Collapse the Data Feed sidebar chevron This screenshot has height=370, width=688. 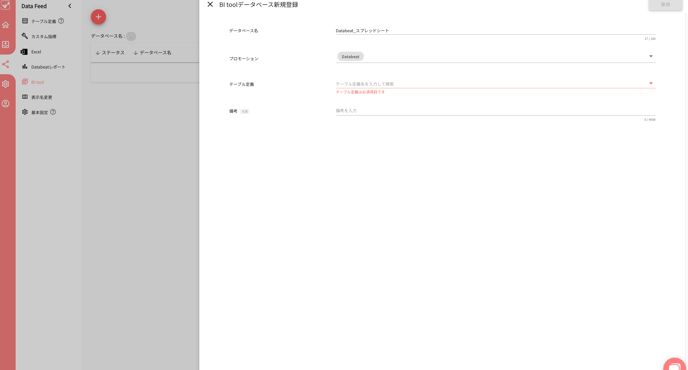pyautogui.click(x=69, y=6)
